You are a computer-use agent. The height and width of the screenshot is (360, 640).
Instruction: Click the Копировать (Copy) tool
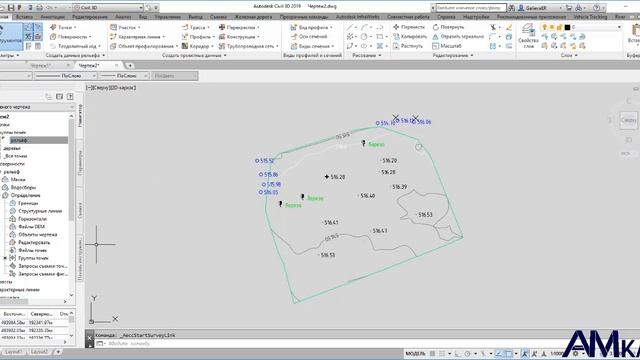[410, 36]
